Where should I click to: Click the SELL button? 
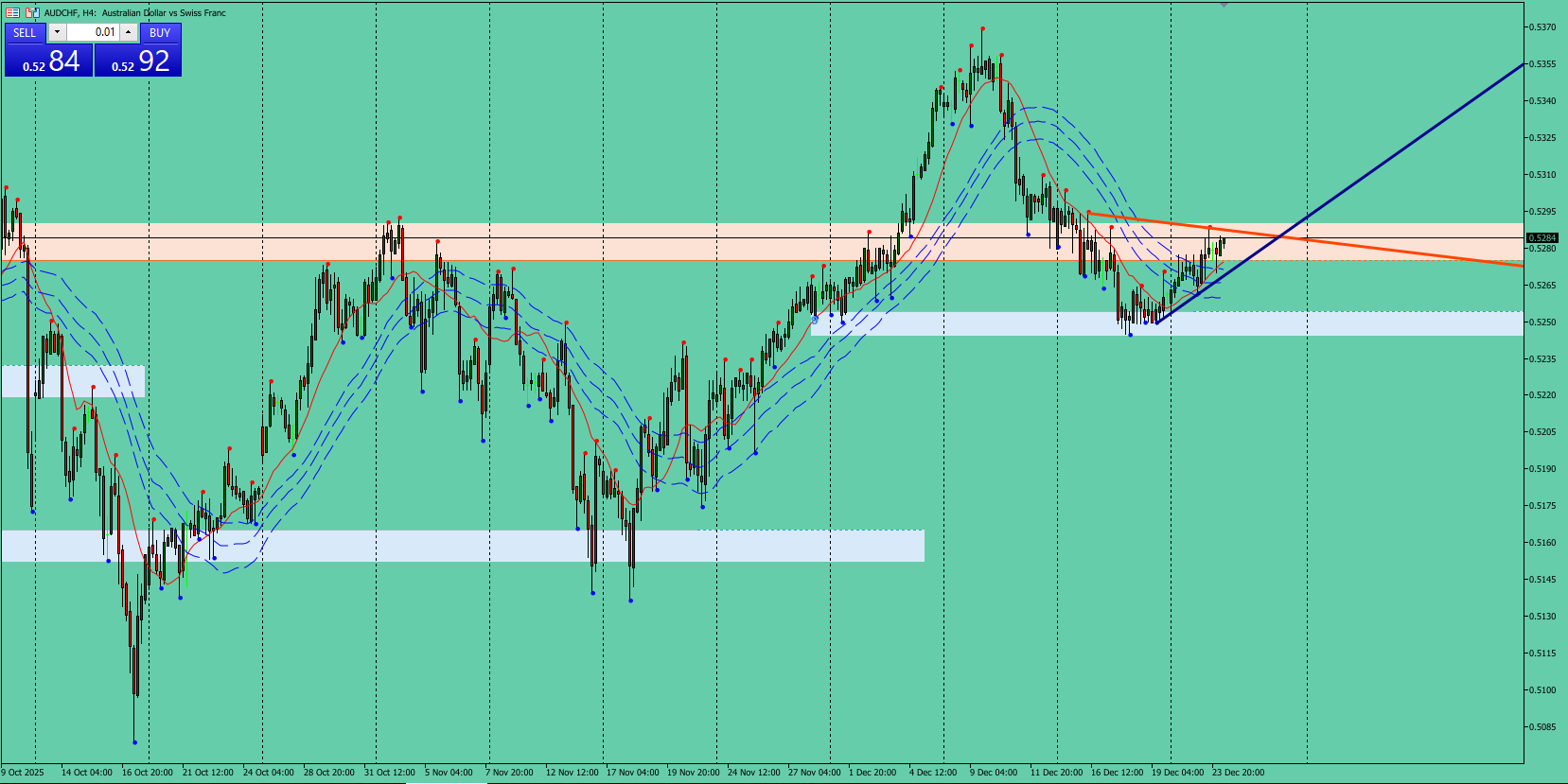(25, 32)
